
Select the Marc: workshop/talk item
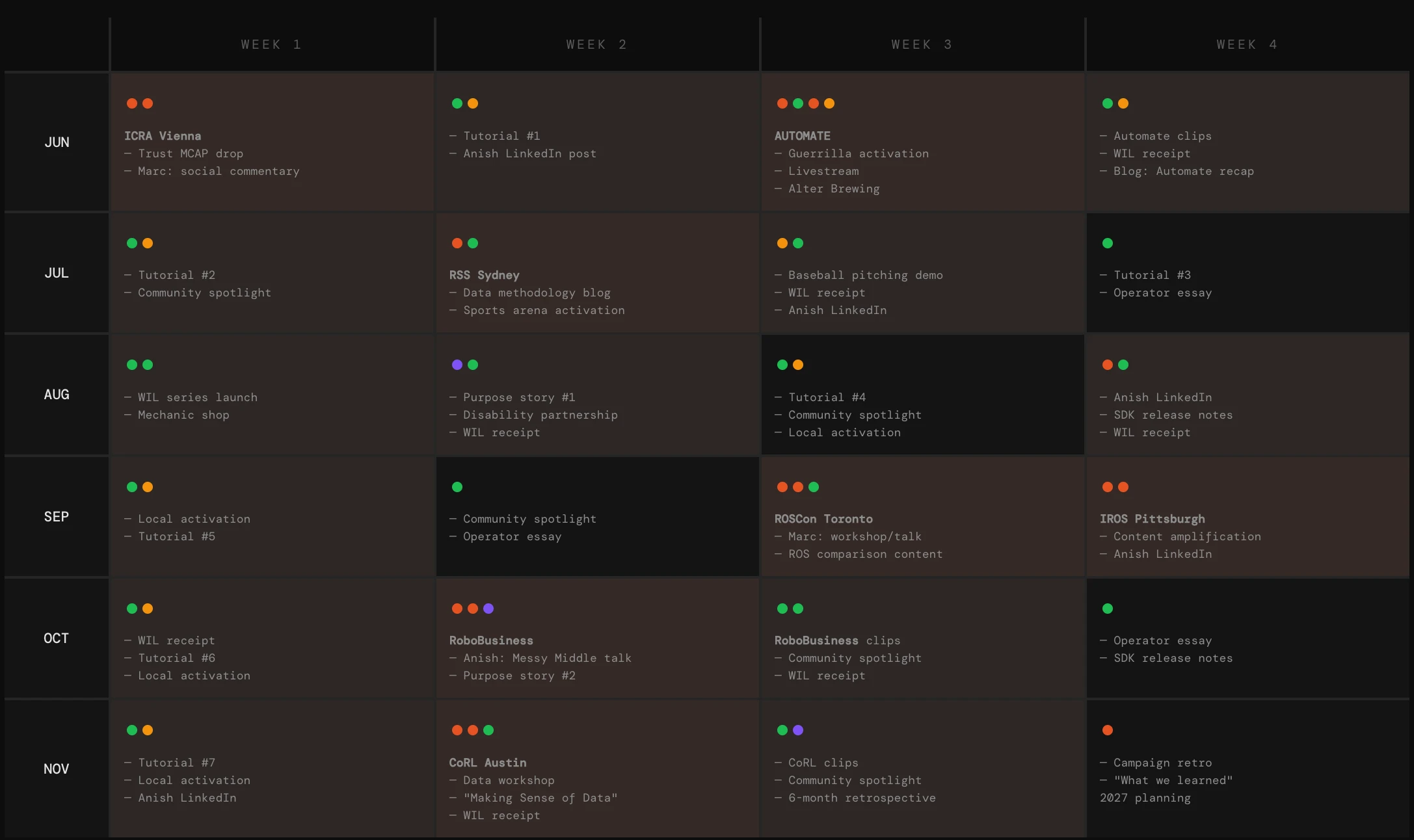[848, 536]
